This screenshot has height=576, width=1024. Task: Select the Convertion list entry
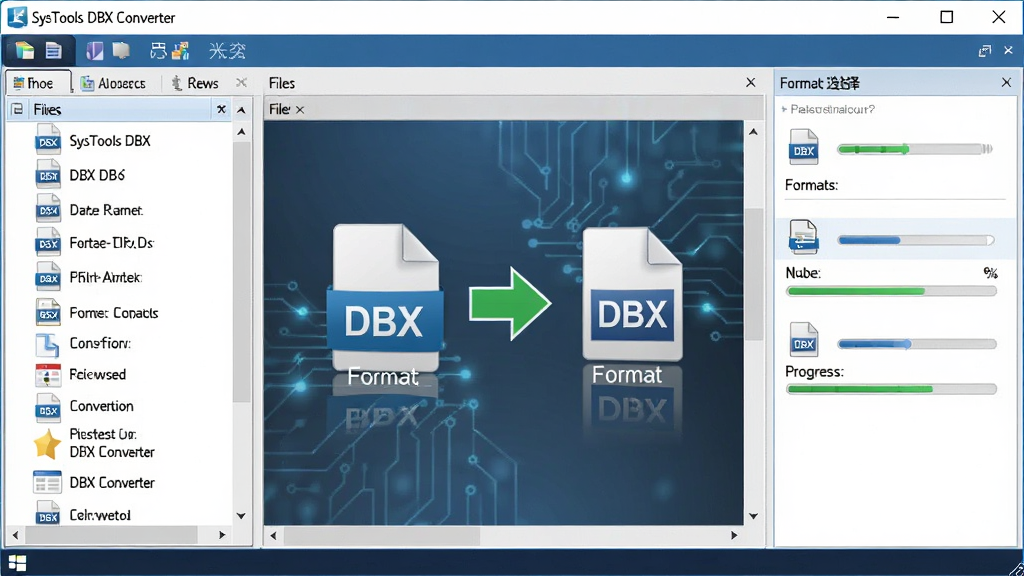tap(101, 406)
